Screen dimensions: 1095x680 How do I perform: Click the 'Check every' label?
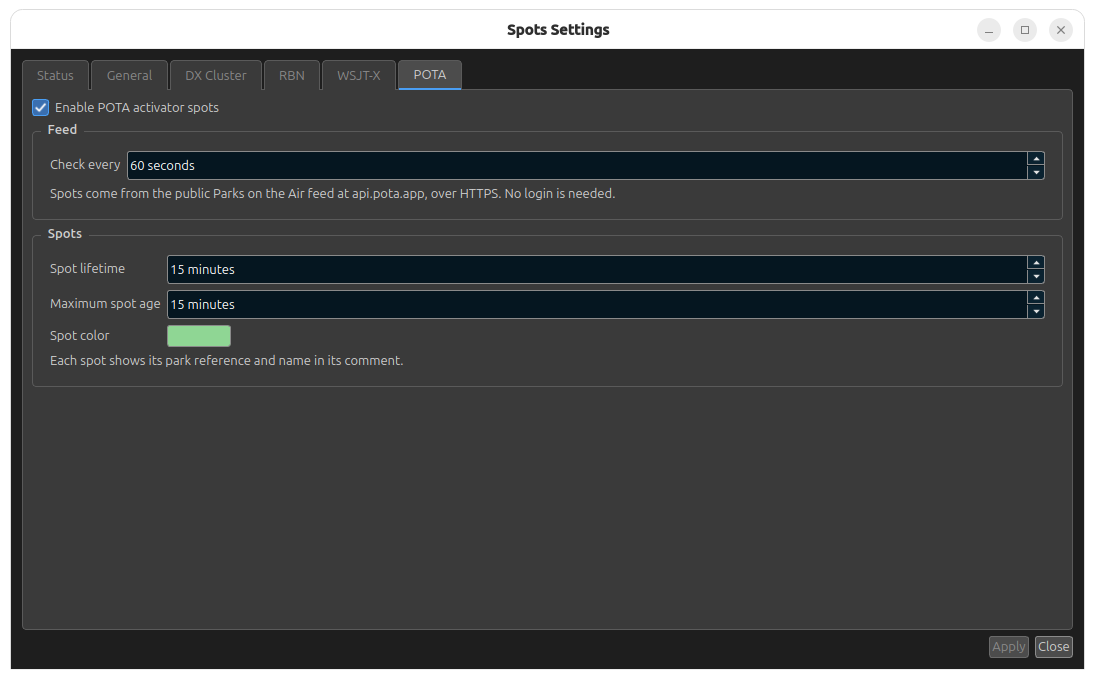[85, 165]
